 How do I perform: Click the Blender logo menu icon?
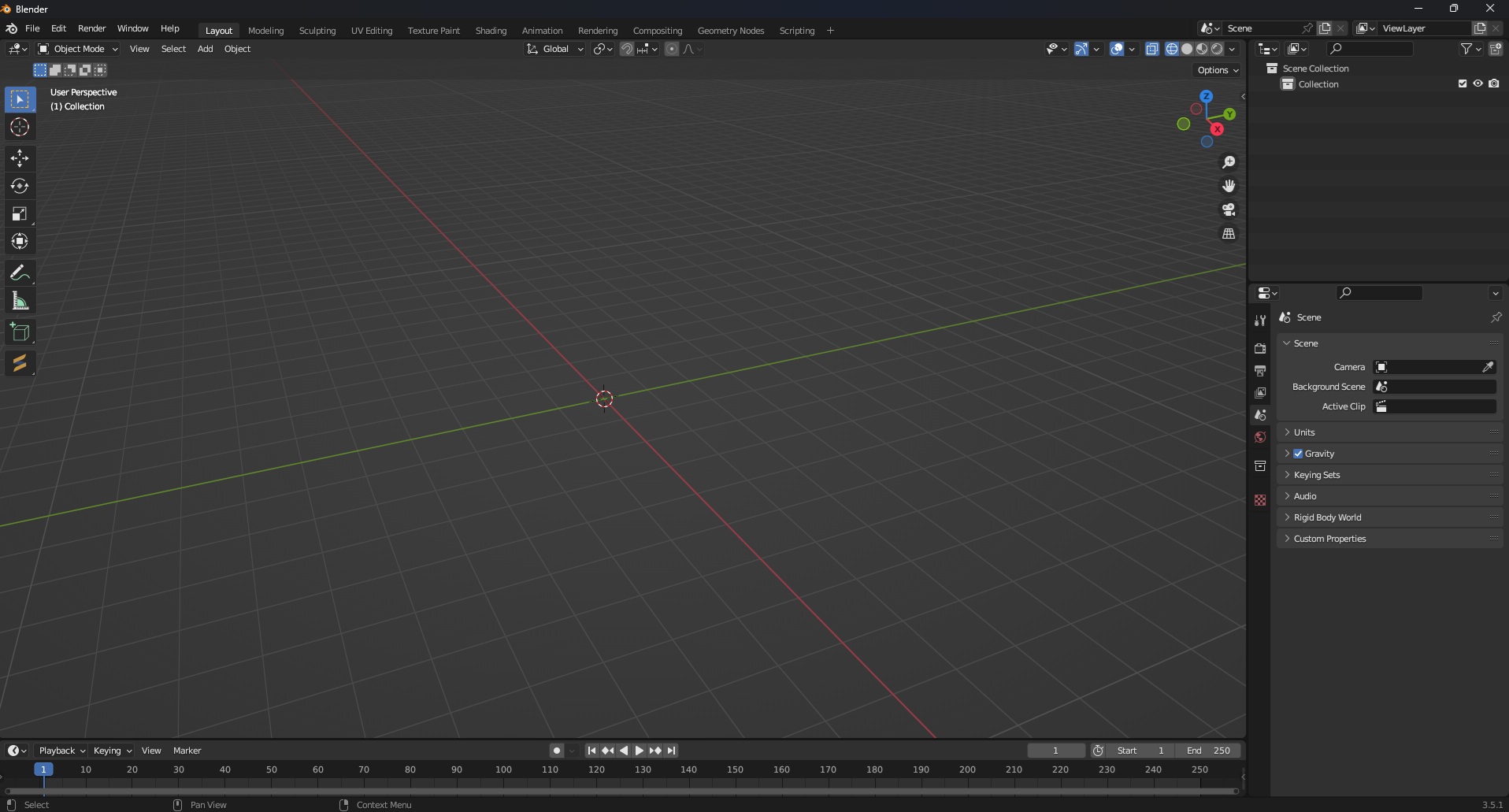[12, 28]
